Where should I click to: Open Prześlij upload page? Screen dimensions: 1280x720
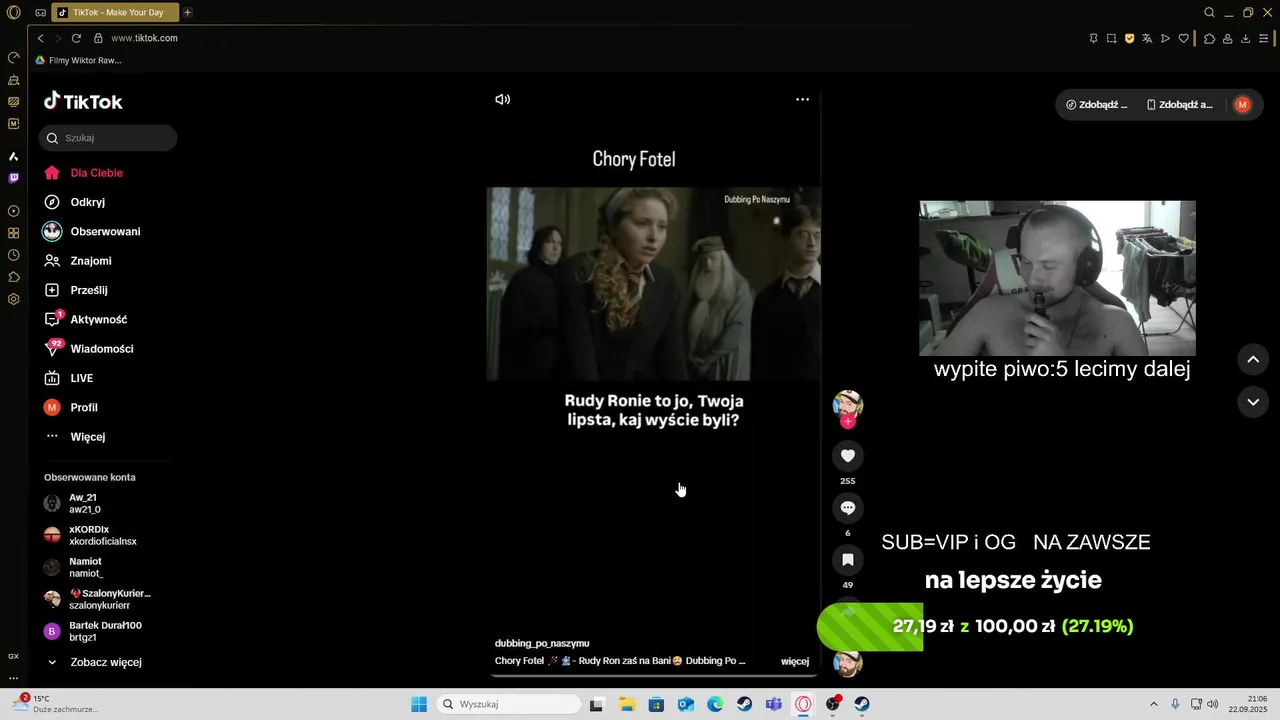point(76,290)
